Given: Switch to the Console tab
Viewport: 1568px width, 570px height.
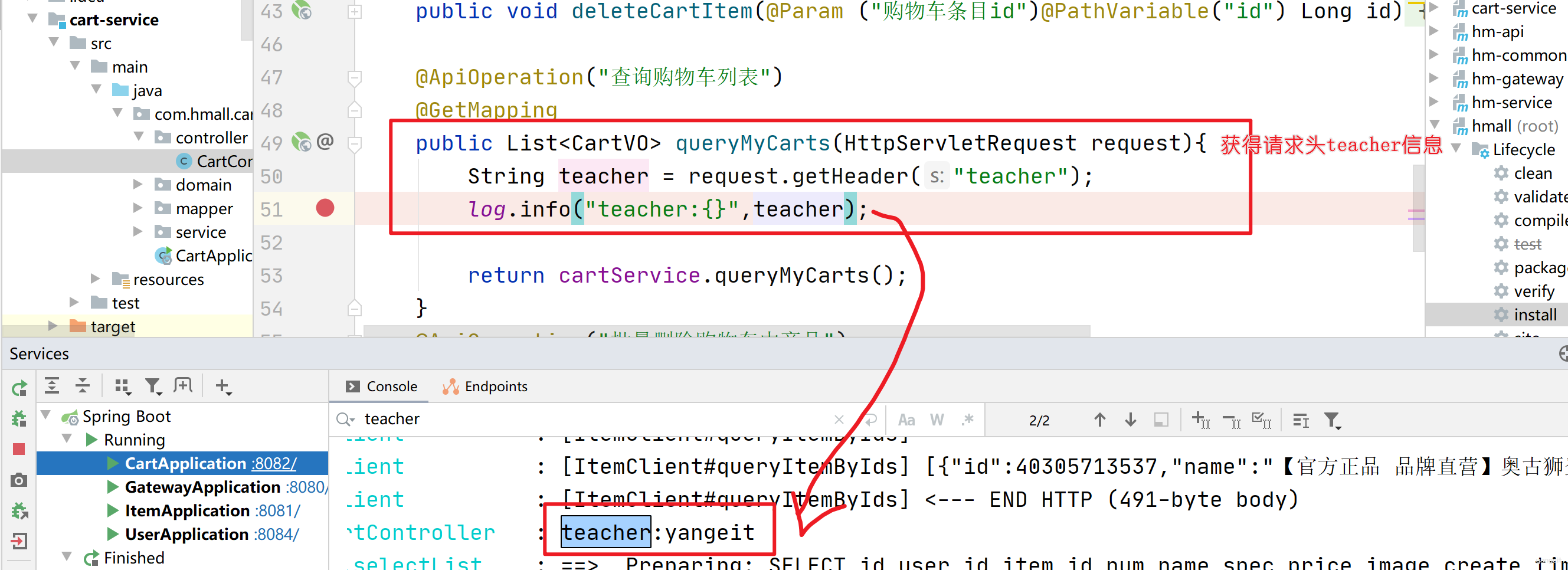Looking at the screenshot, I should click(382, 386).
